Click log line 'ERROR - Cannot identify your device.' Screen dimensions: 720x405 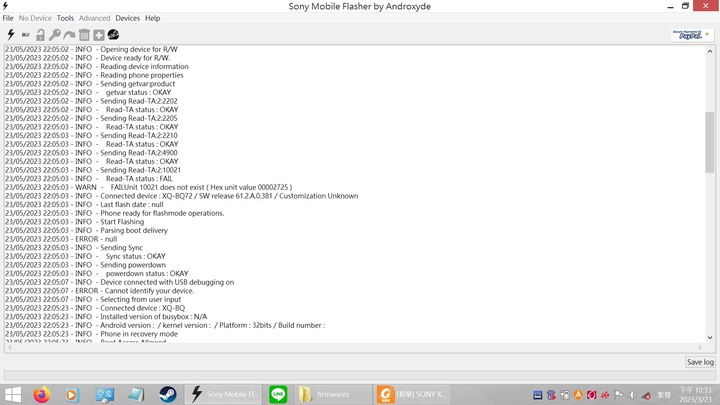(x=100, y=291)
